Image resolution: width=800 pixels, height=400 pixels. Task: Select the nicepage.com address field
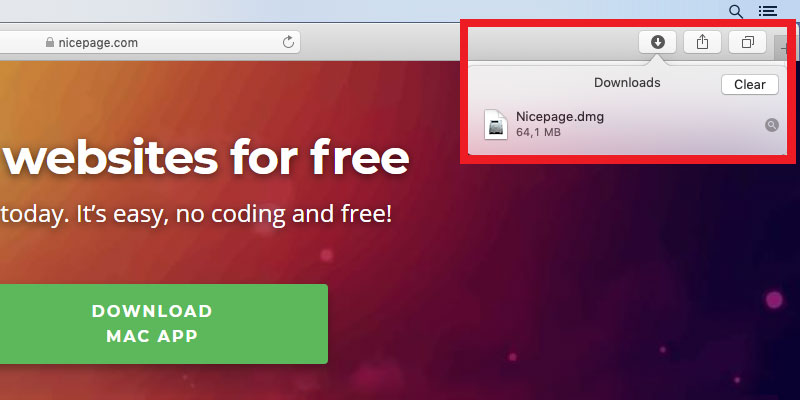150,42
